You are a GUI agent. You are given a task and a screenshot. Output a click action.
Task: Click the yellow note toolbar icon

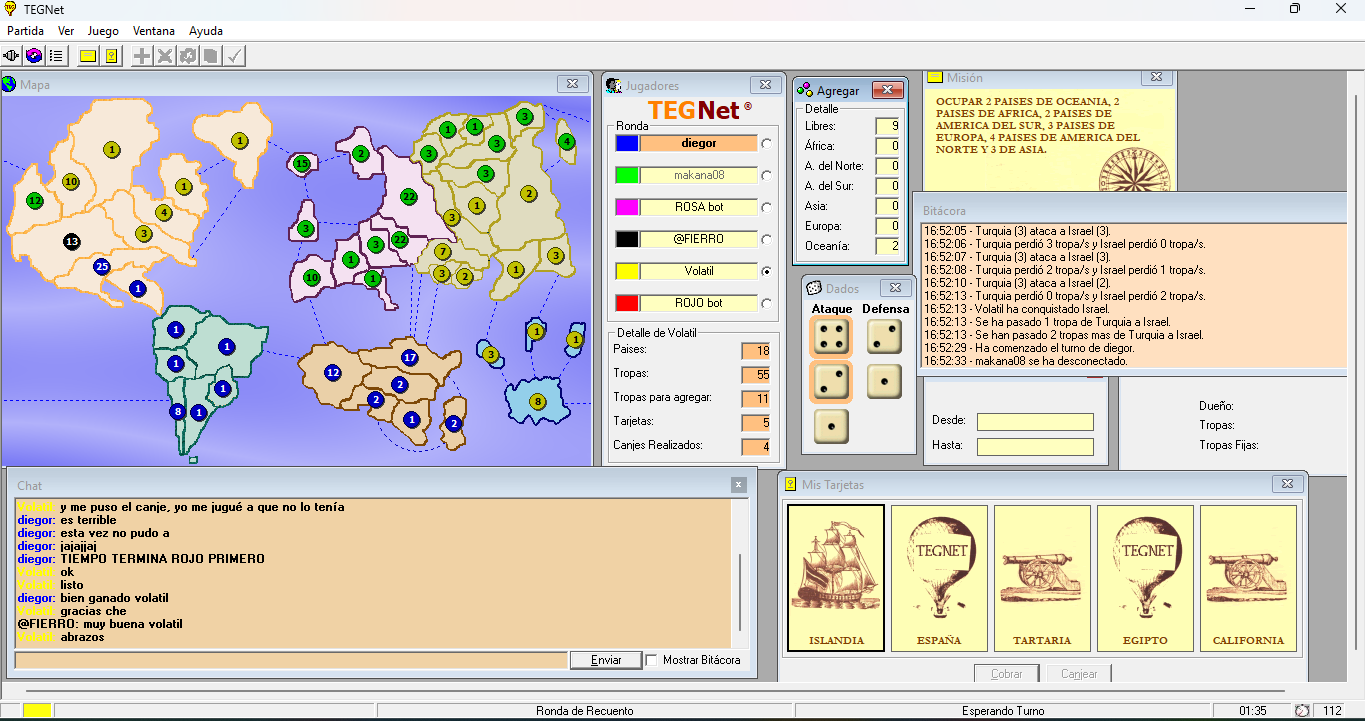click(x=88, y=56)
